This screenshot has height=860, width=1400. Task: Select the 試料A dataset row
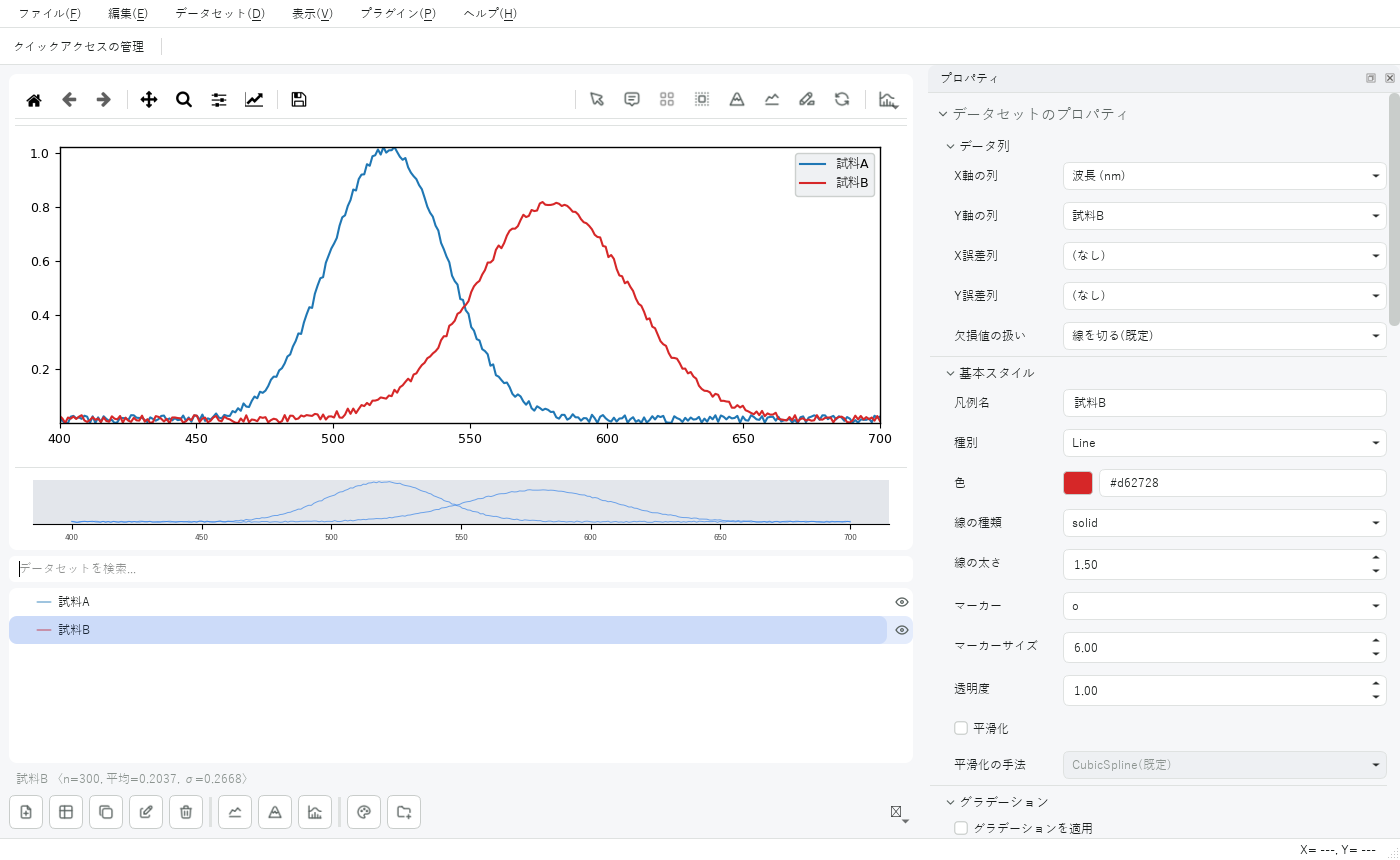[x=448, y=602]
